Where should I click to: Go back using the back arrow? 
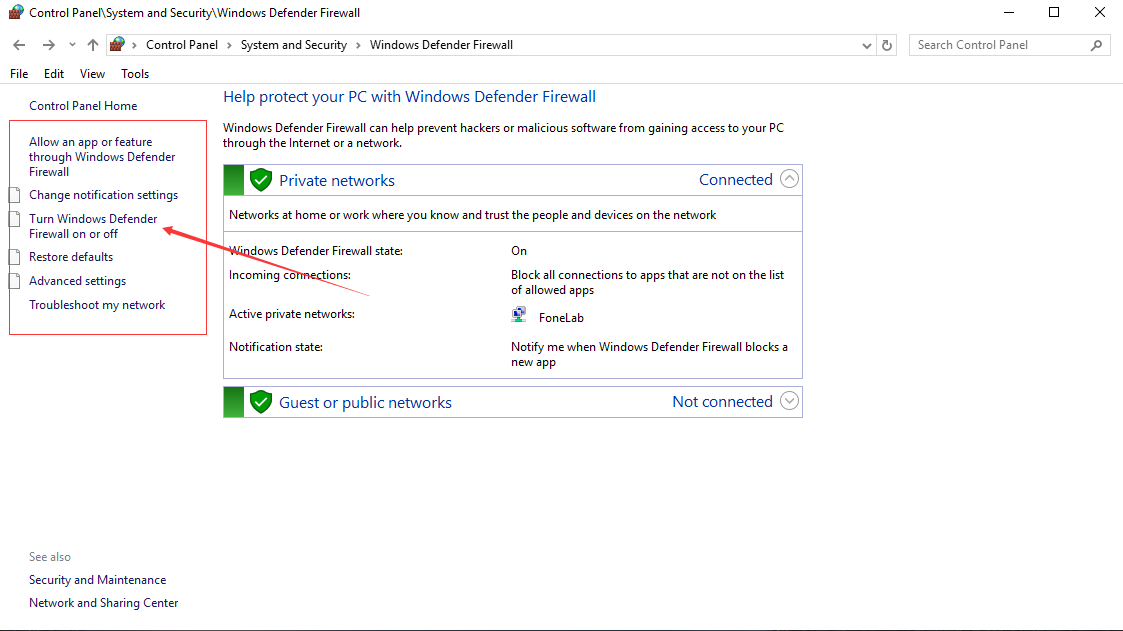click(x=19, y=45)
